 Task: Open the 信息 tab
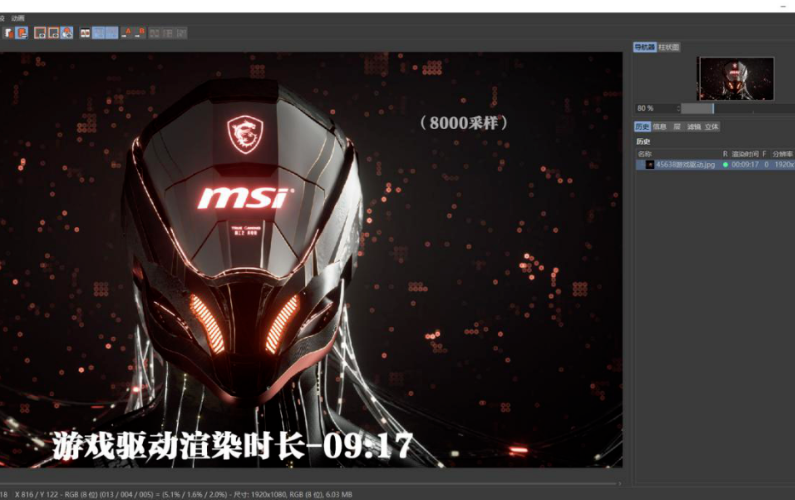pos(660,127)
